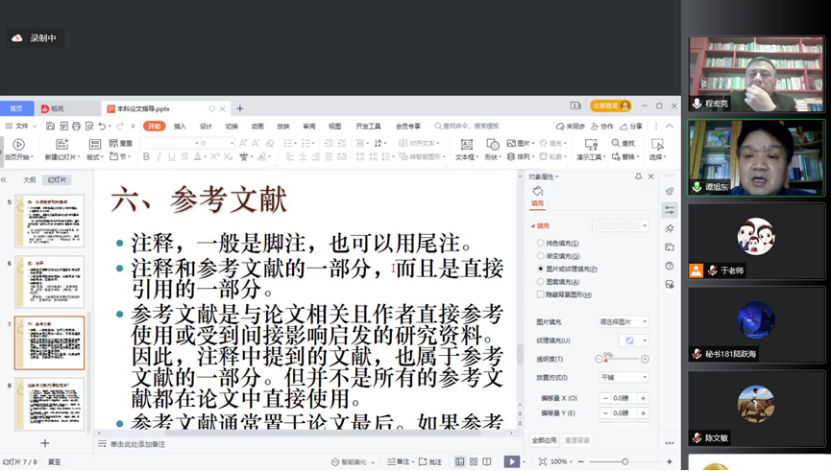
Task: Click the add slide plus icon below thumbnails
Action: [45, 442]
